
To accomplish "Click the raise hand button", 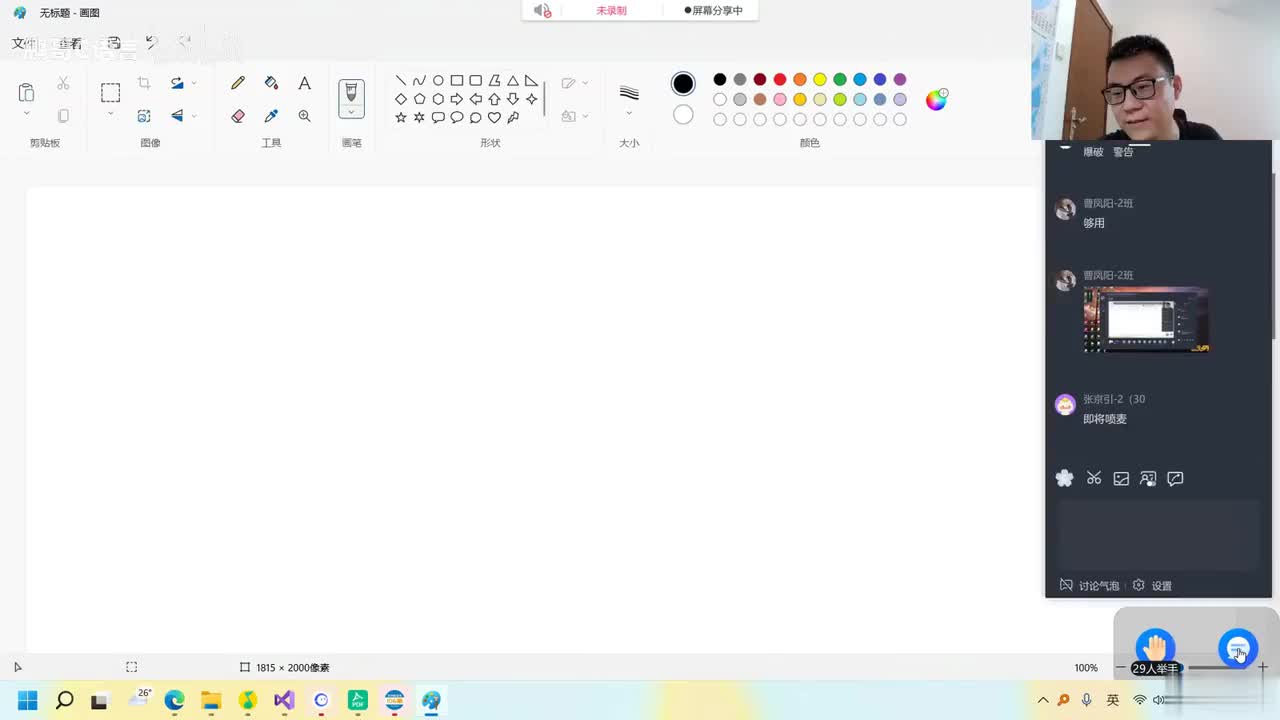I will coord(1155,647).
